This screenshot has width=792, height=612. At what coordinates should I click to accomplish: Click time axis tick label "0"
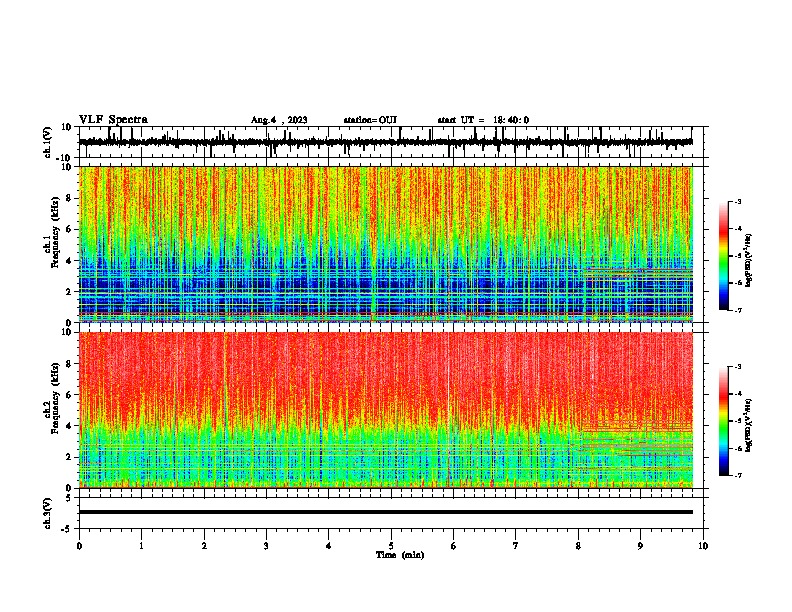click(79, 546)
